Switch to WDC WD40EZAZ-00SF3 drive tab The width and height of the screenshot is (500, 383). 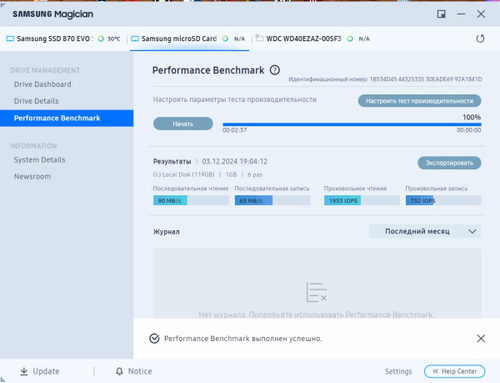(313, 39)
